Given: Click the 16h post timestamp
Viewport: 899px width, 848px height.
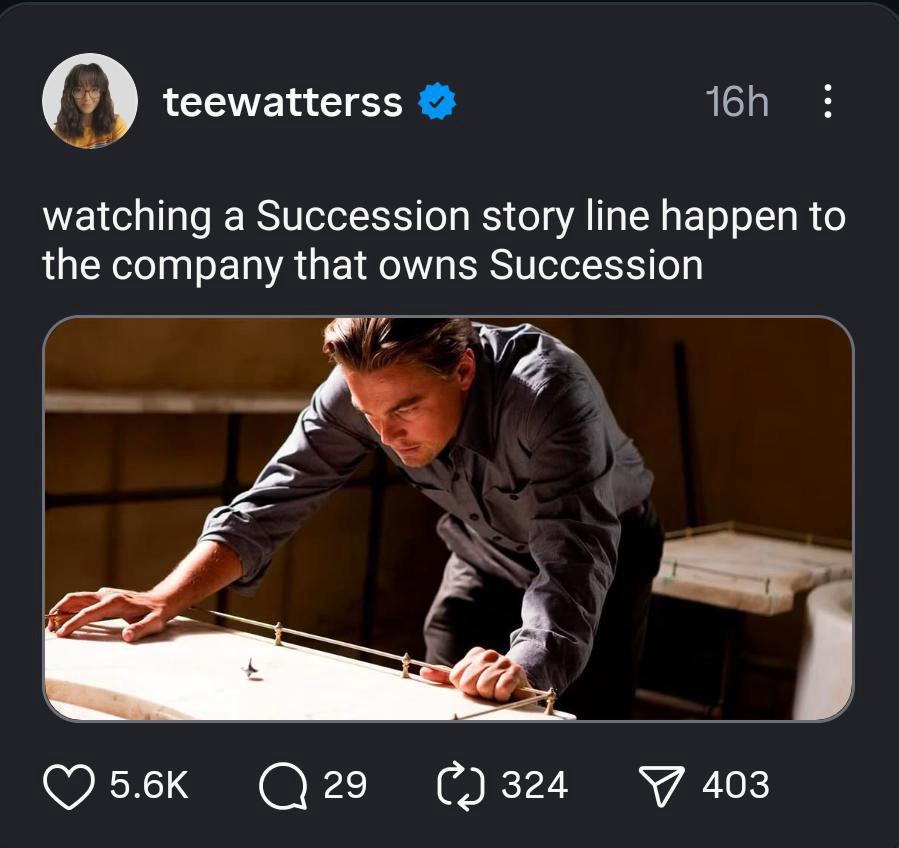Looking at the screenshot, I should [x=736, y=101].
